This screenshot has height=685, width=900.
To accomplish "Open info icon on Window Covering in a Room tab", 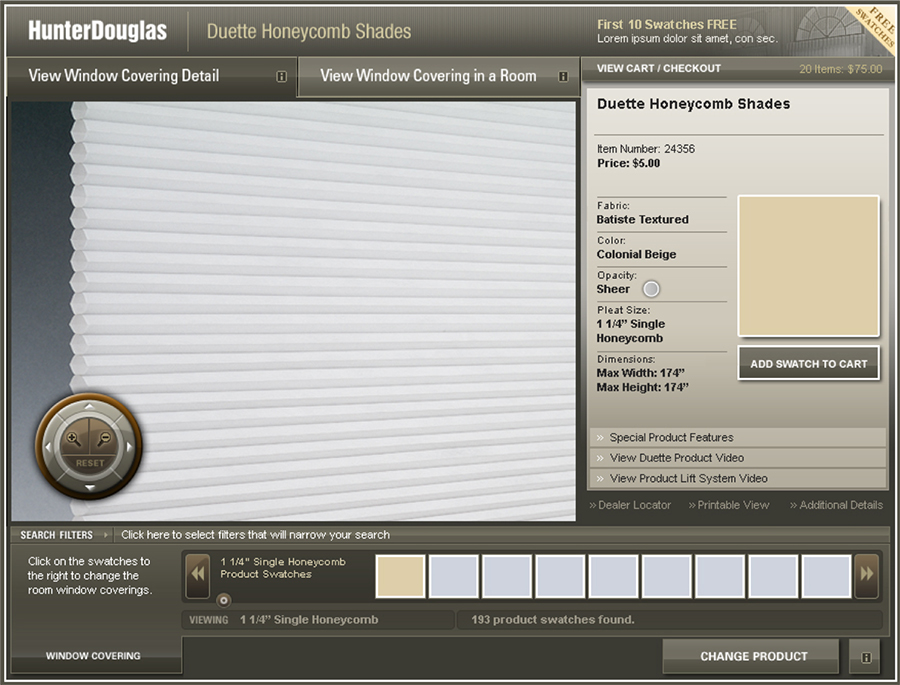I will click(563, 76).
